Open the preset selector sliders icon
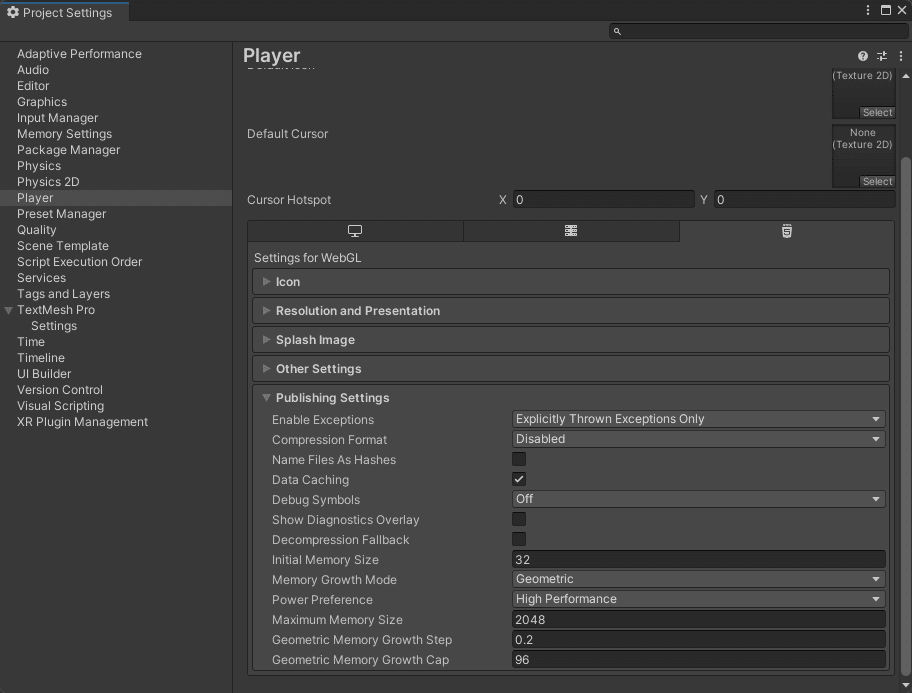 tap(882, 56)
